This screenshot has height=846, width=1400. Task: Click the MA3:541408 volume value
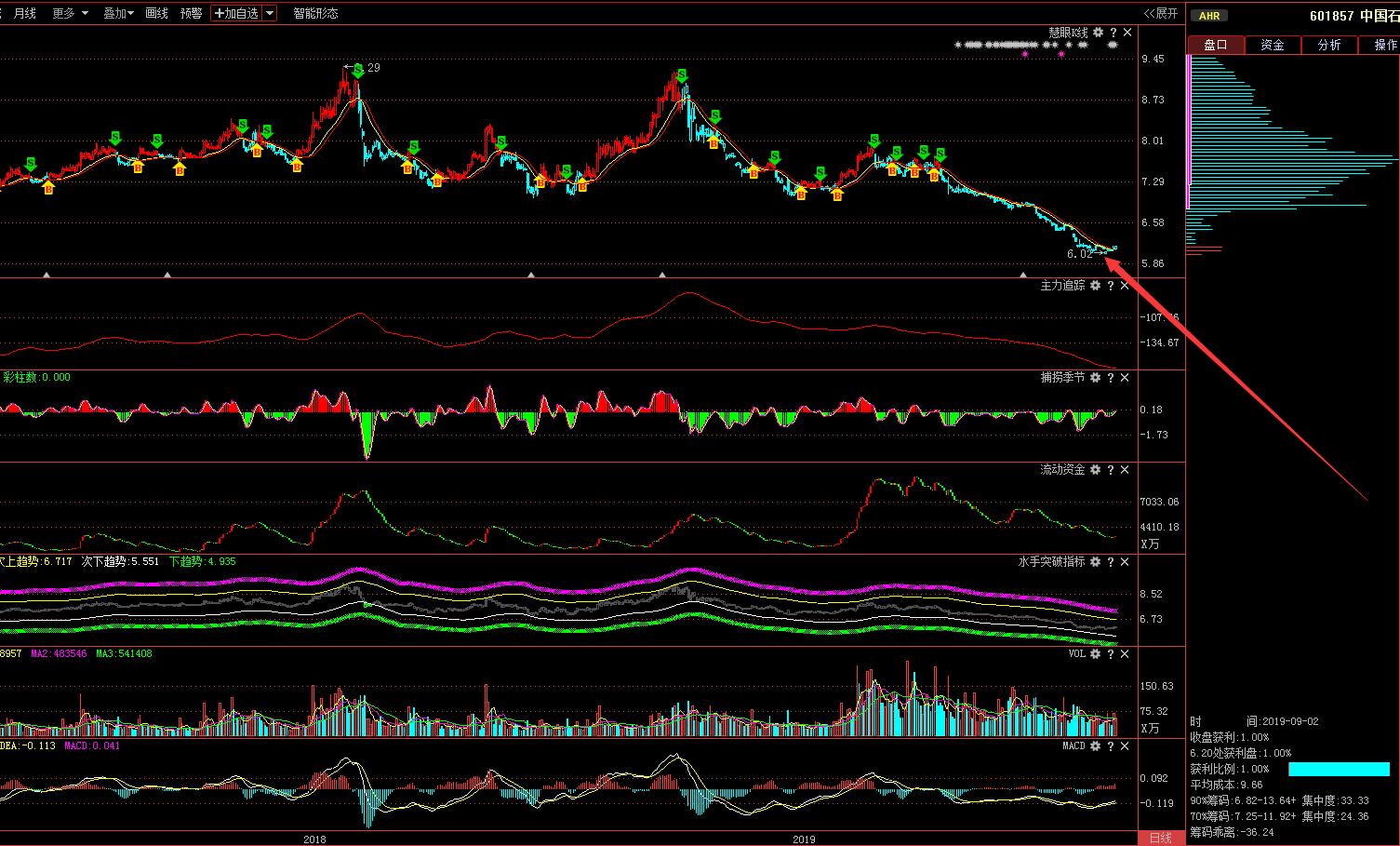pos(124,653)
